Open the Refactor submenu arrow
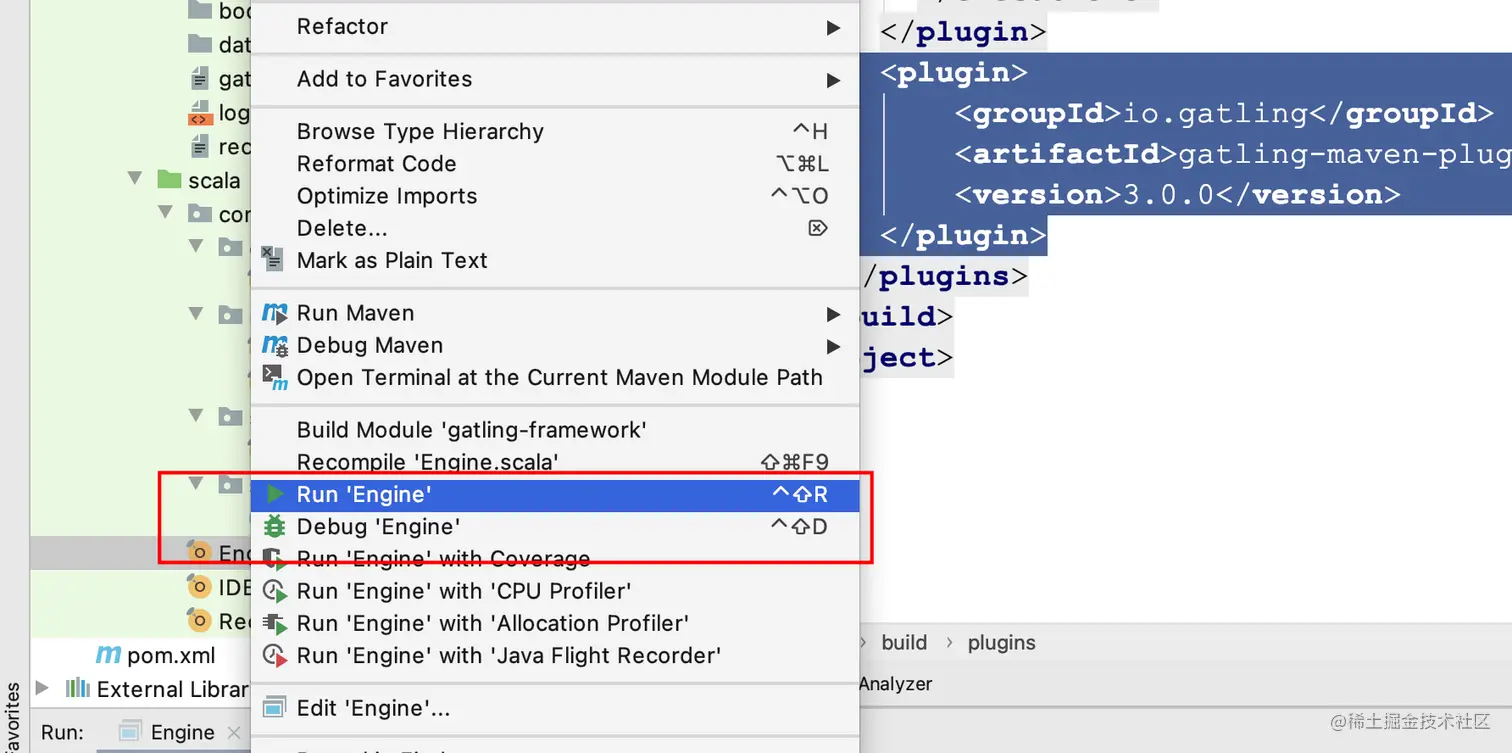This screenshot has height=753, width=1512. 833,28
